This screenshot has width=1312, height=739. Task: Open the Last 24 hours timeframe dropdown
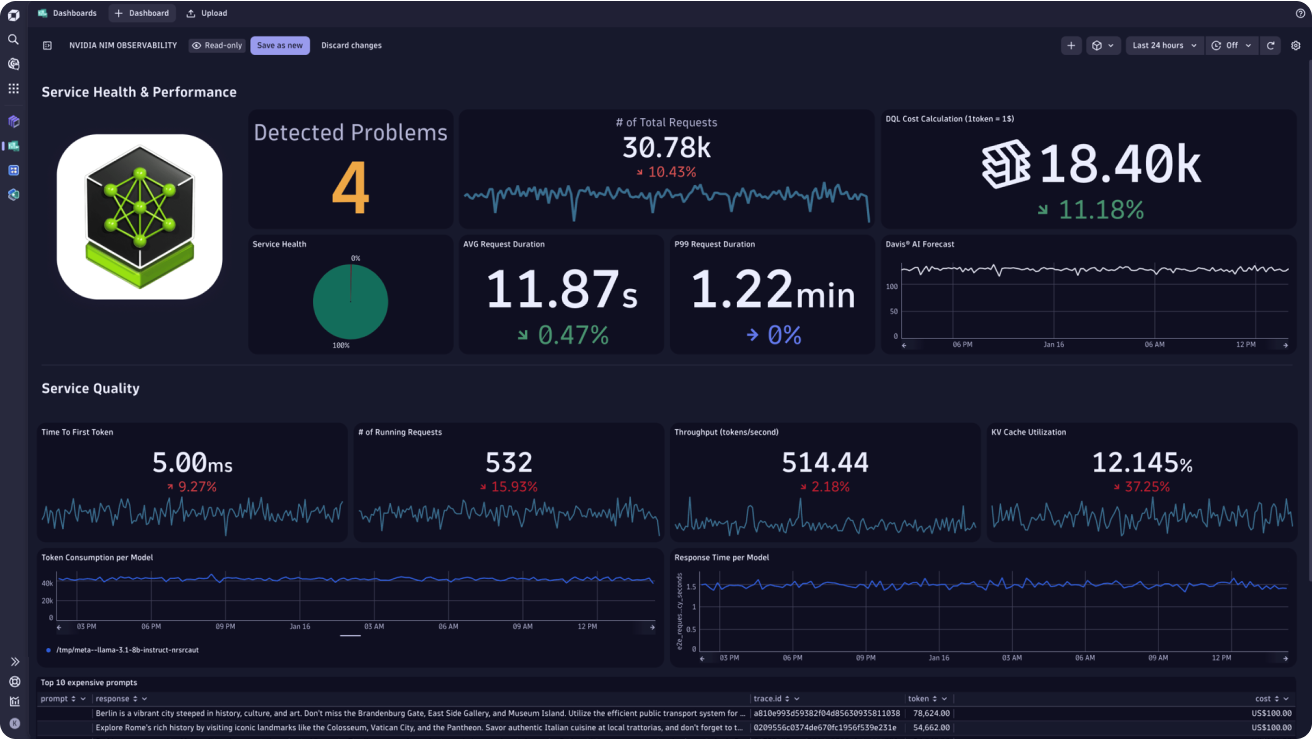(x=1164, y=45)
